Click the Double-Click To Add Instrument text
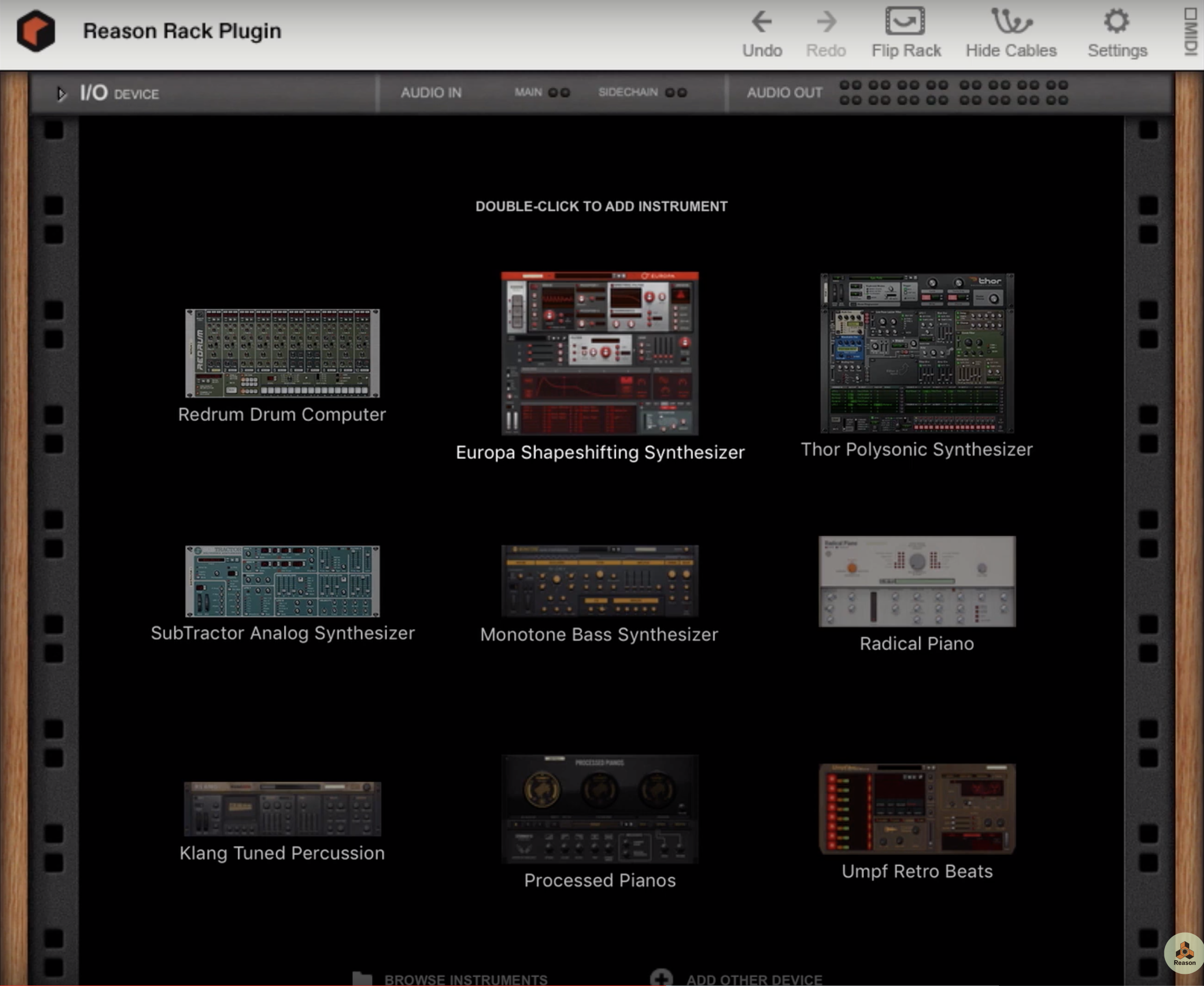The image size is (1204, 986). [601, 206]
